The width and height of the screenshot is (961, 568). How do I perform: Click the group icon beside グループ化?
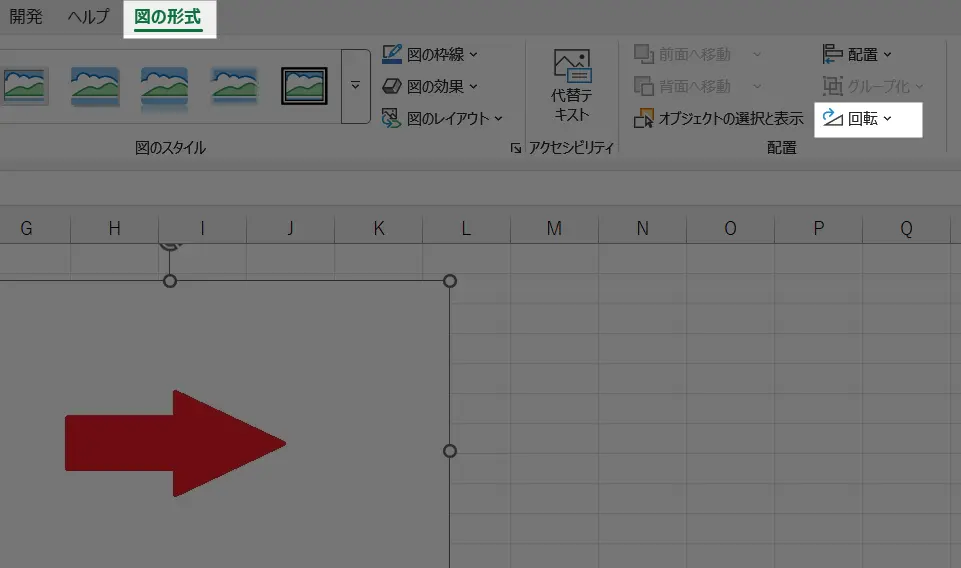point(832,86)
